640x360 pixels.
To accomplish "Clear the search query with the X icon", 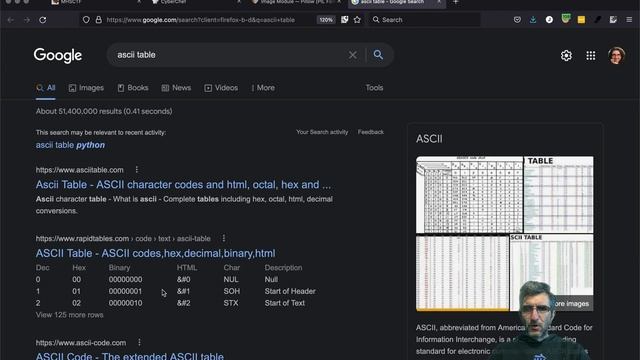I will point(353,55).
